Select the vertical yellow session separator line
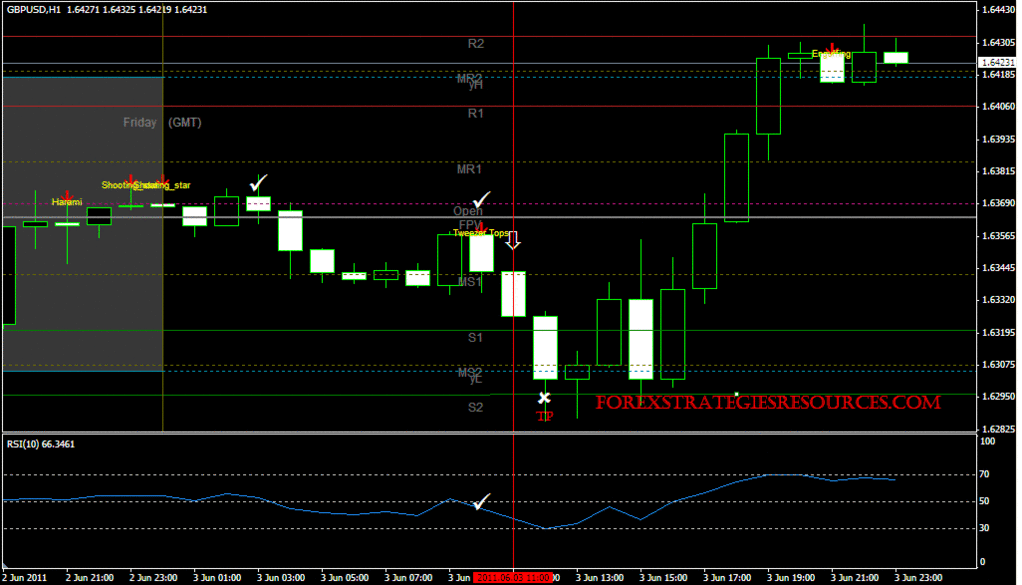The width and height of the screenshot is (1022, 585). pos(163,250)
